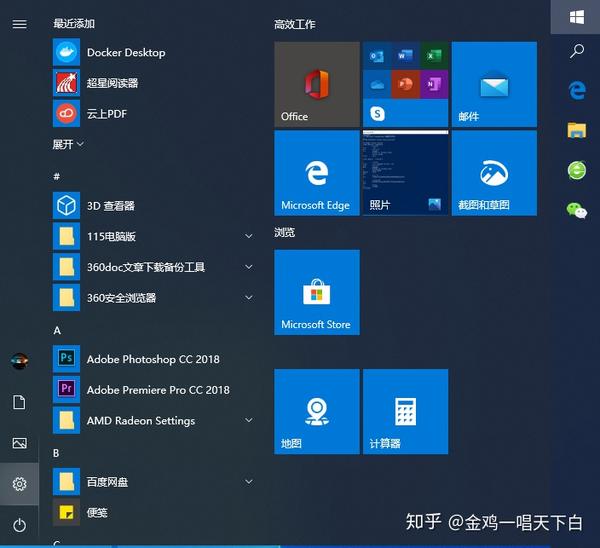Open the 115电脑版 folder item

point(153,236)
